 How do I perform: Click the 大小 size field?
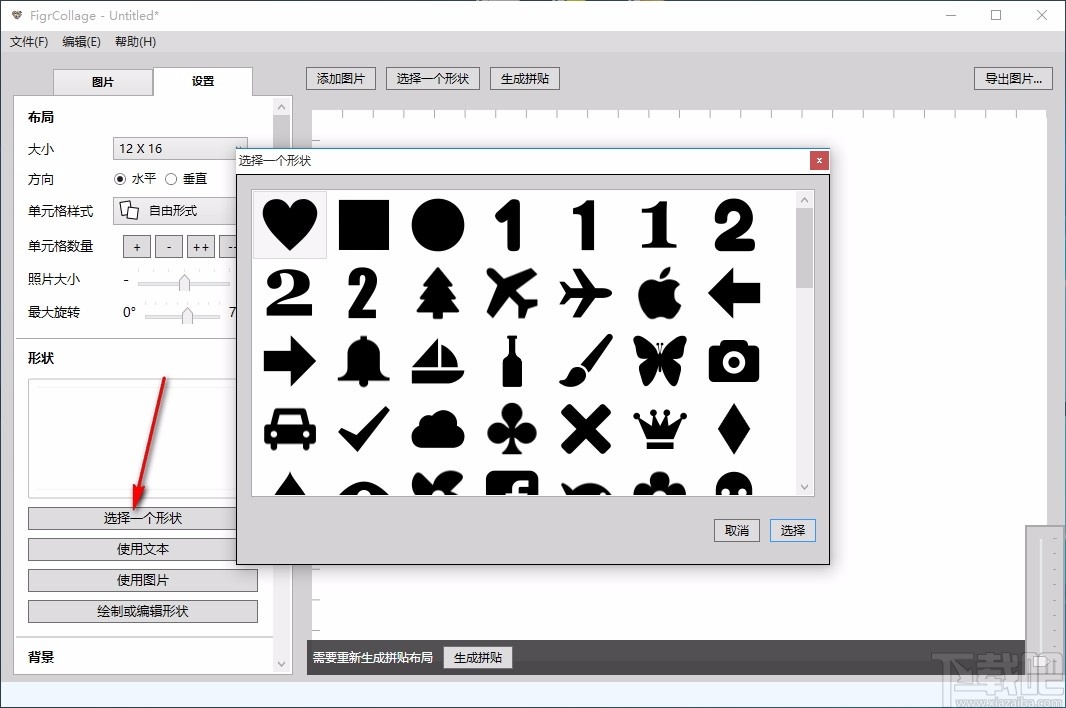(180, 147)
